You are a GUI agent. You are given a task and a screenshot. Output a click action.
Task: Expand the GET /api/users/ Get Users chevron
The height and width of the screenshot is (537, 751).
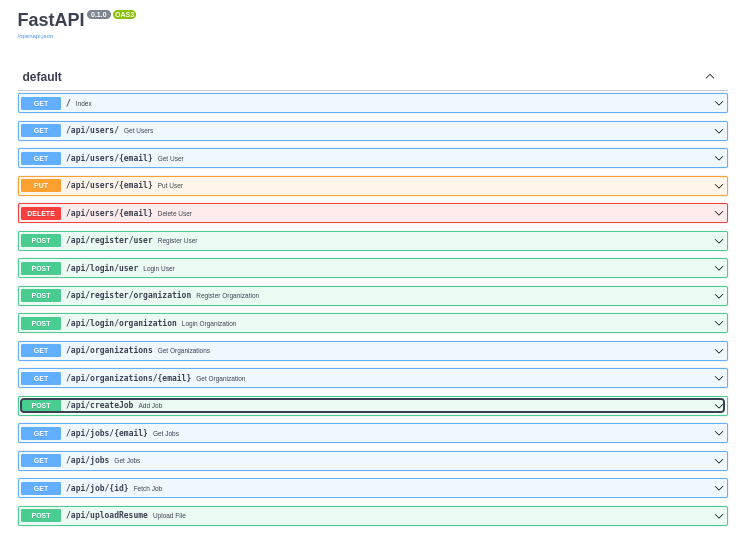[719, 131]
